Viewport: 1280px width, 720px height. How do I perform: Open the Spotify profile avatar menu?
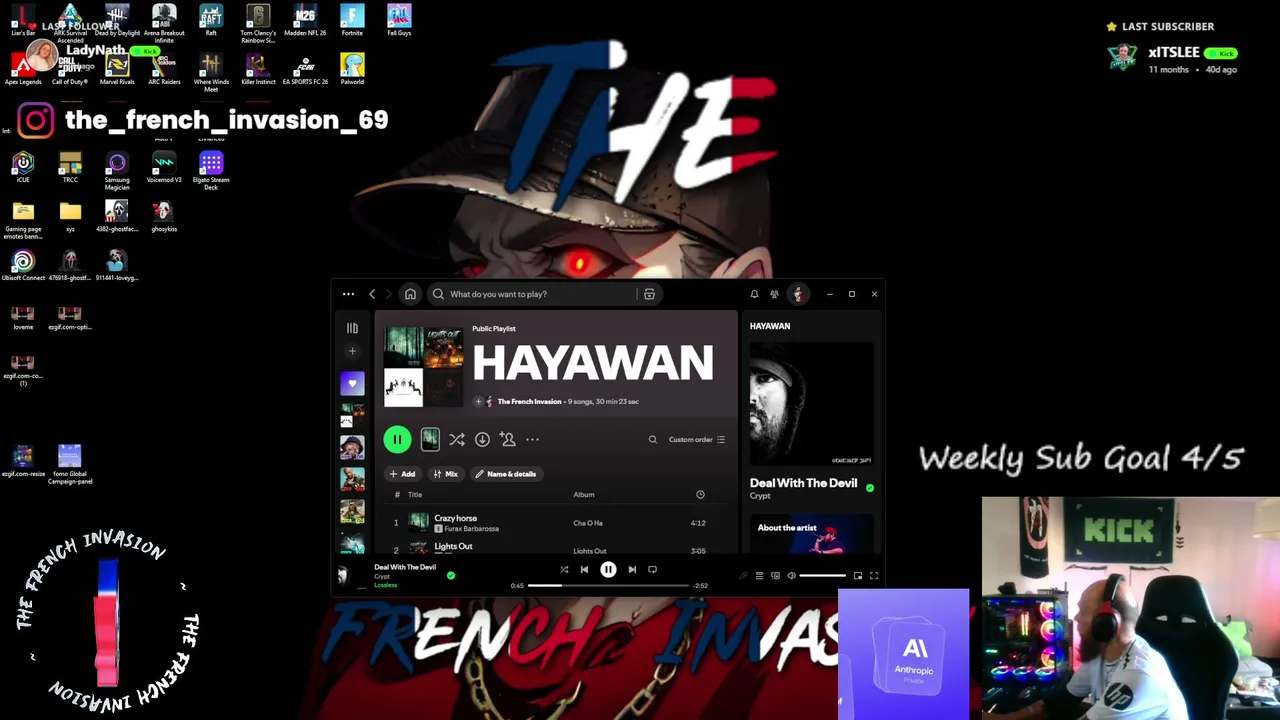798,294
